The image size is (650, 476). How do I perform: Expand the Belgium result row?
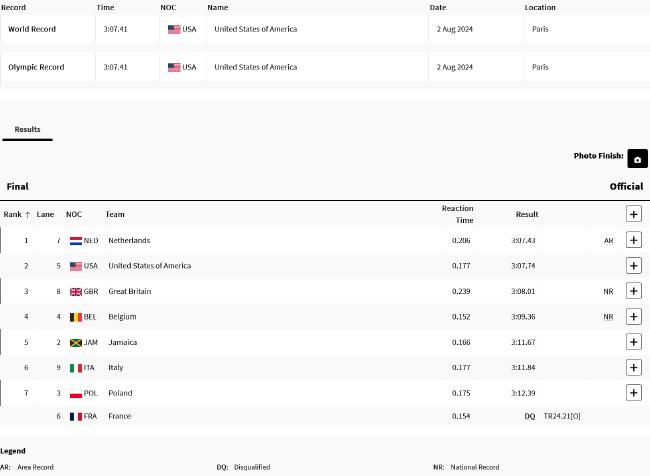tap(633, 317)
